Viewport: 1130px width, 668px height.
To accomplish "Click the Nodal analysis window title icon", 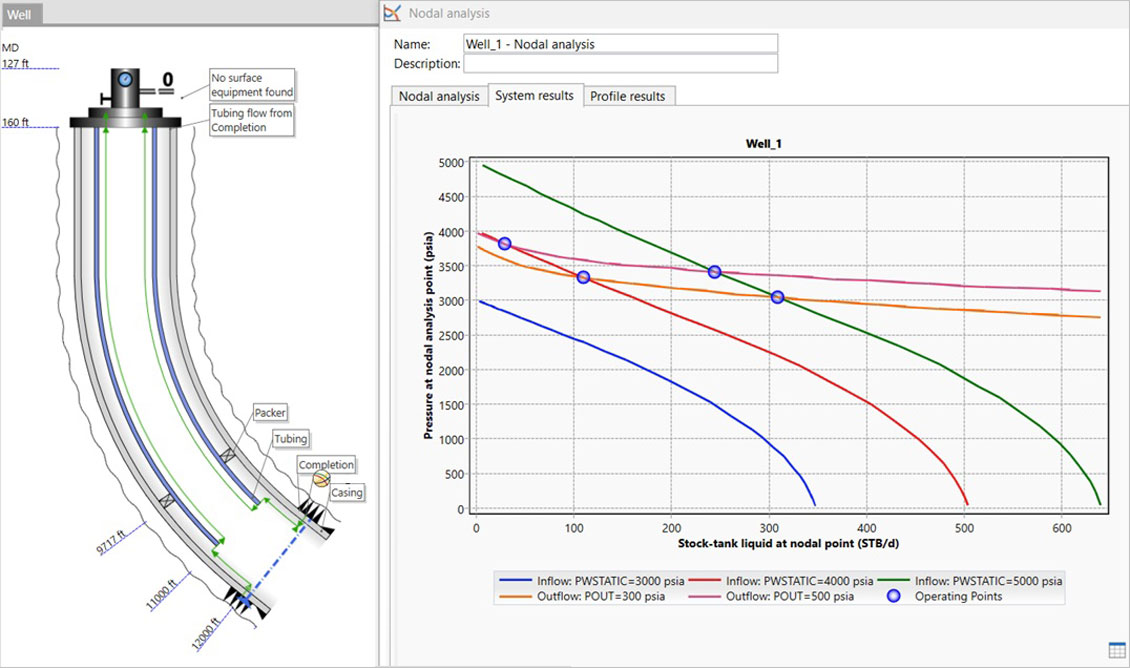I will pos(392,13).
